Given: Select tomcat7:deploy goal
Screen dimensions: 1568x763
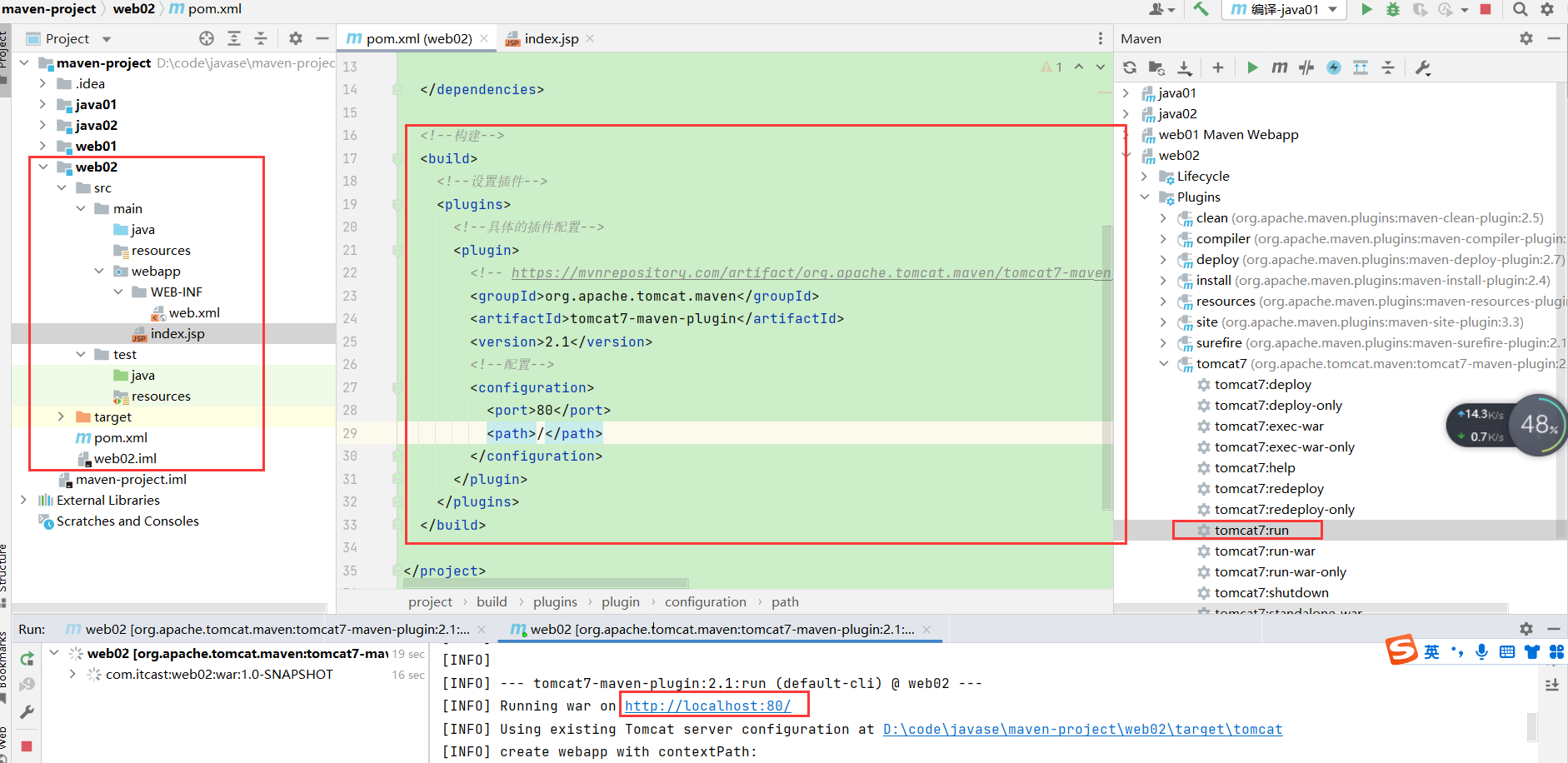Looking at the screenshot, I should tap(1263, 384).
